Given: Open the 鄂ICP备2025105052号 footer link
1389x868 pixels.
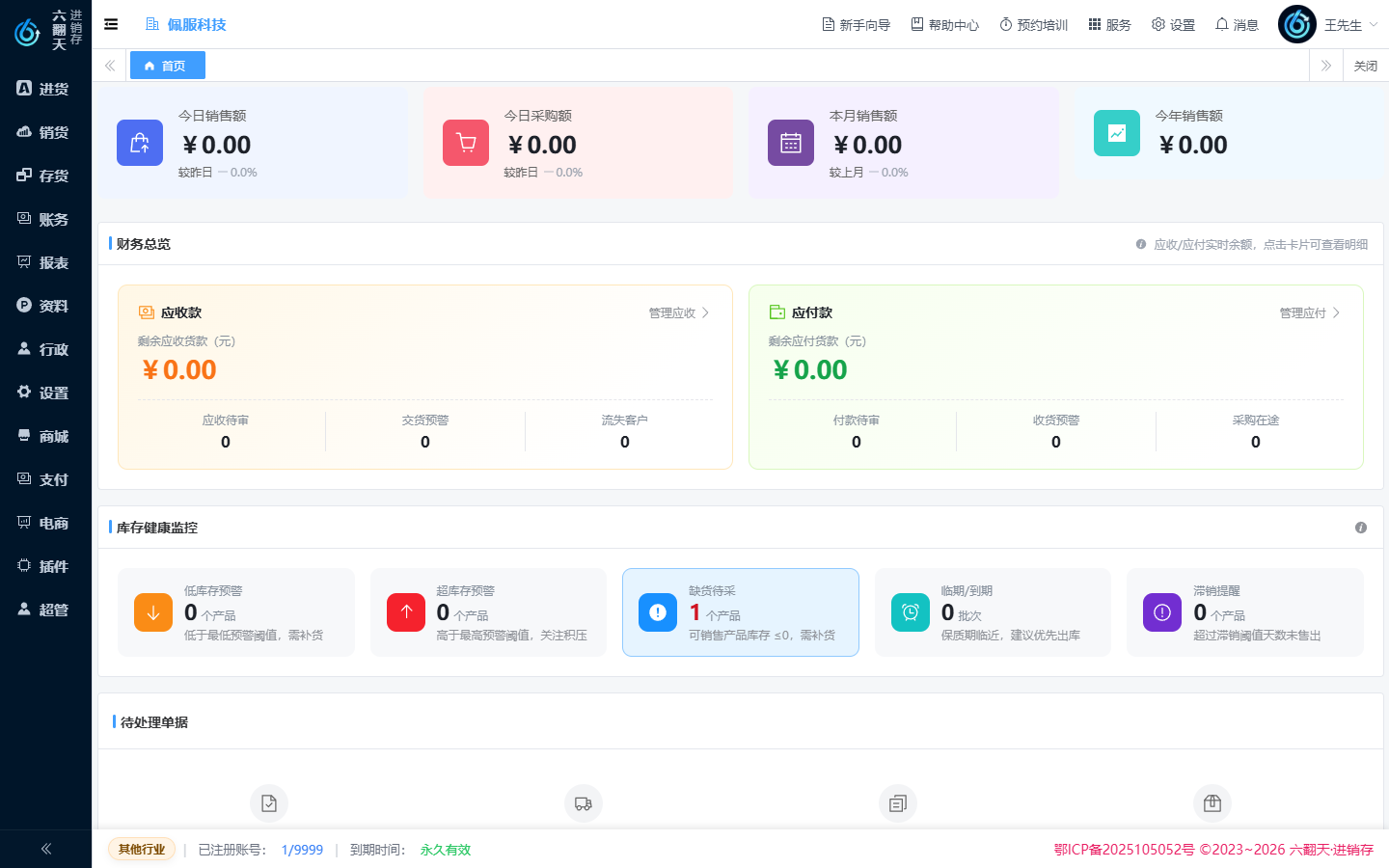Looking at the screenshot, I should (x=1124, y=850).
